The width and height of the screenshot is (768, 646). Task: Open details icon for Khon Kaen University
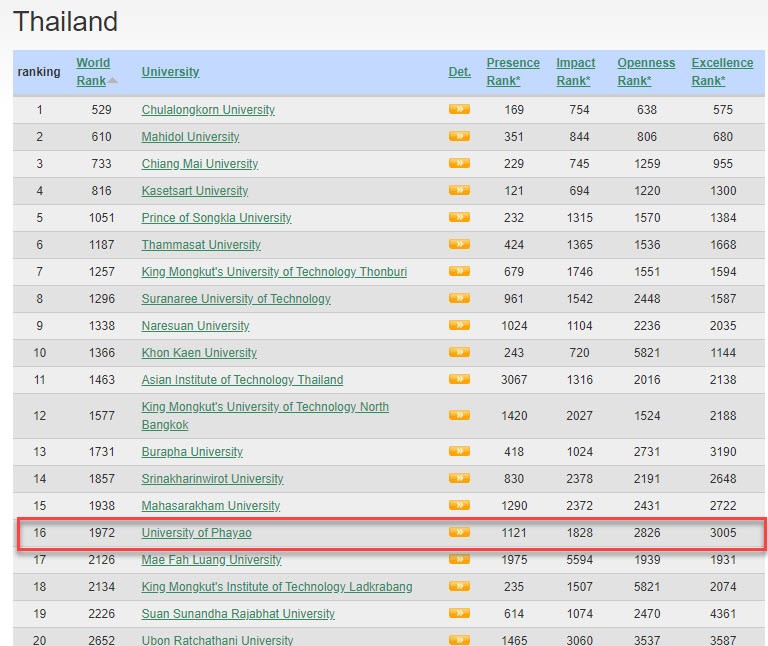tap(459, 352)
